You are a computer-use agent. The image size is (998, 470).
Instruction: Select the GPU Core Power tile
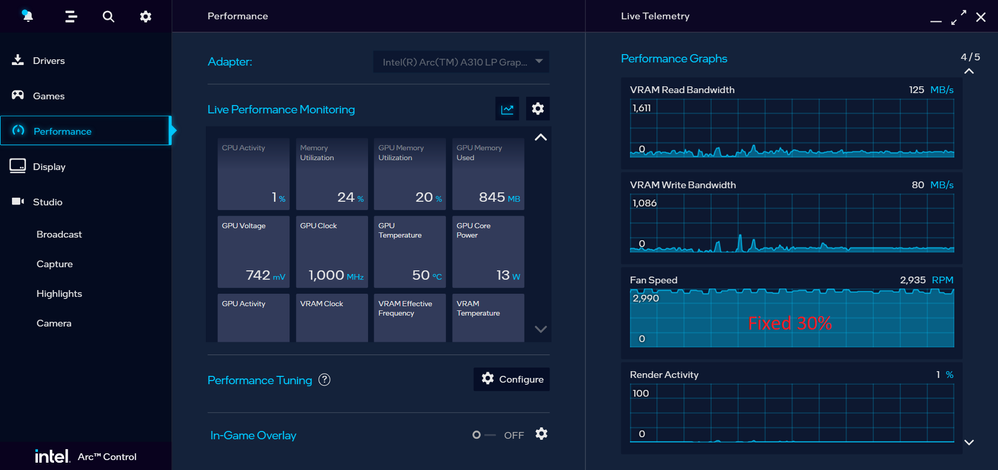coord(488,252)
